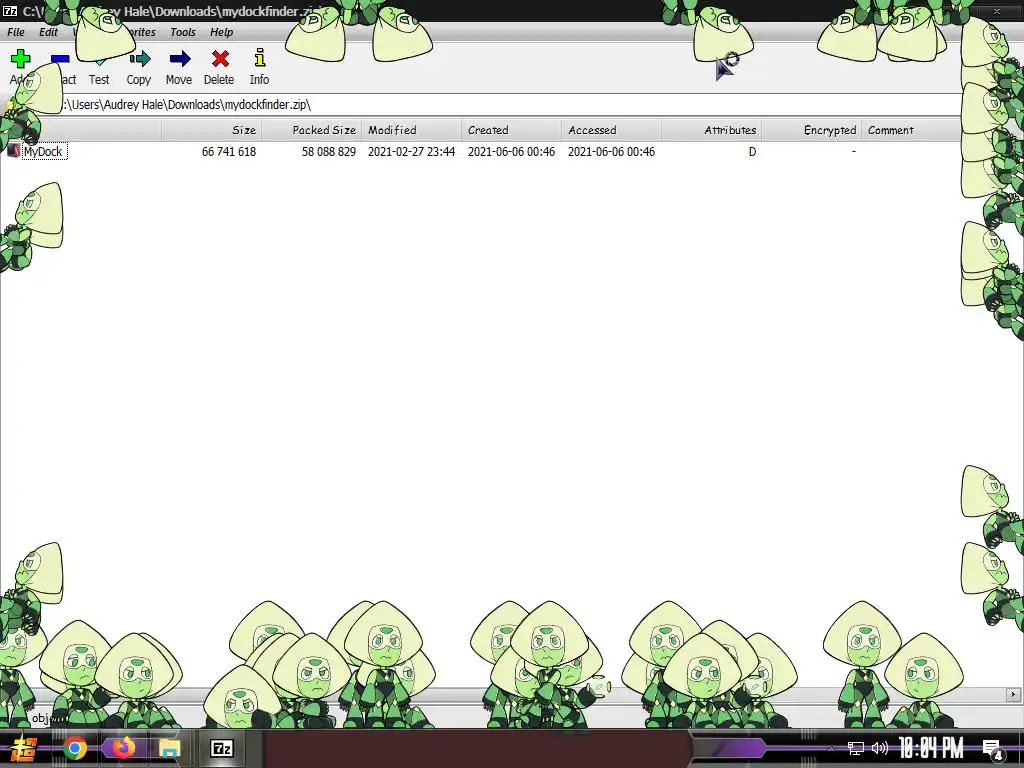
Task: Click the 7z icon in the title bar
Action: tap(10, 11)
